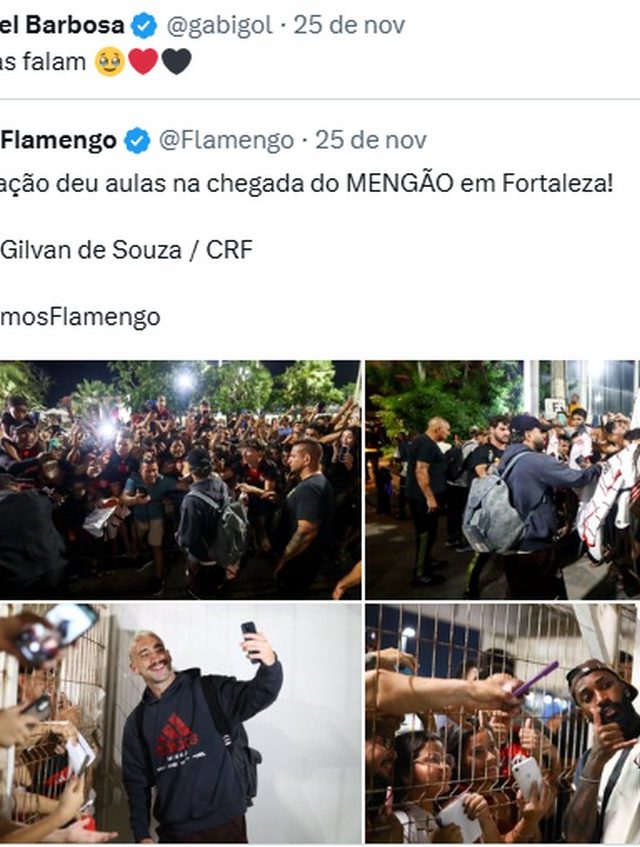
Task: Click the crying-face emoji in the tweet
Action: (x=110, y=62)
